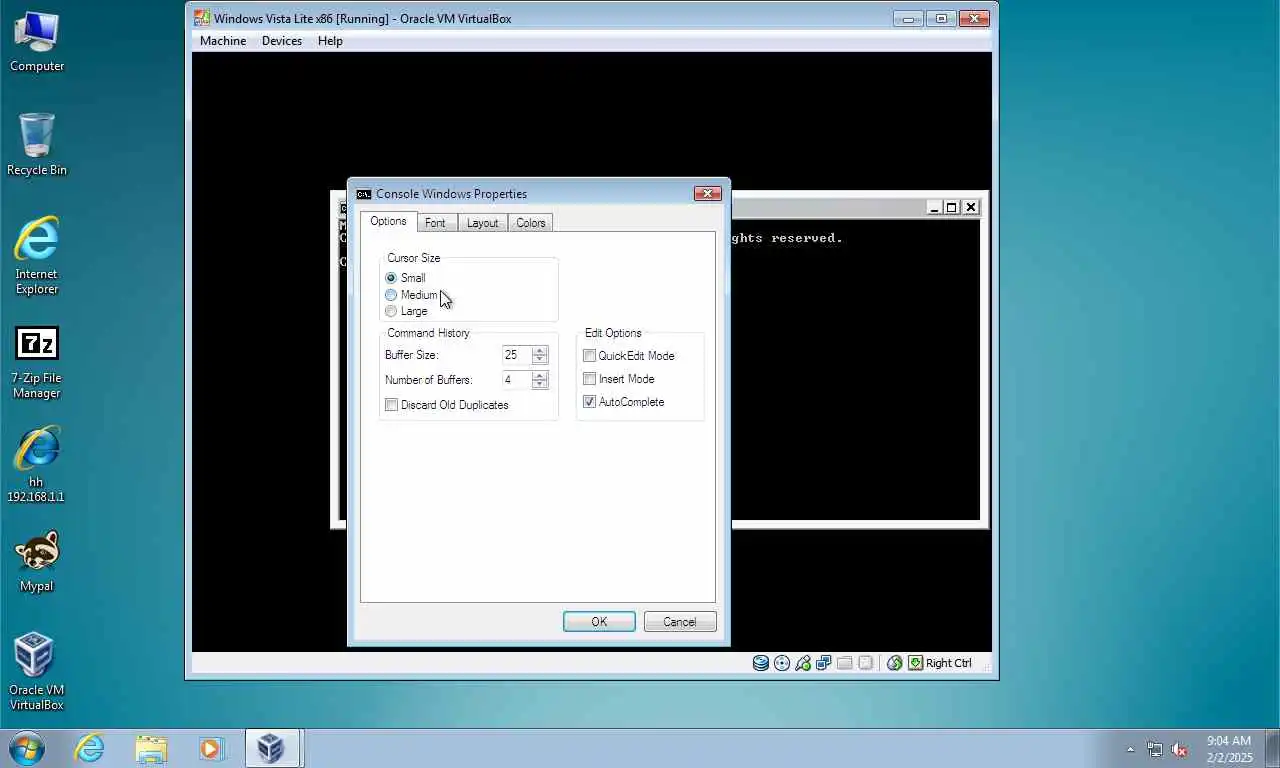Click the host key capture arrow icon

pos(915,663)
